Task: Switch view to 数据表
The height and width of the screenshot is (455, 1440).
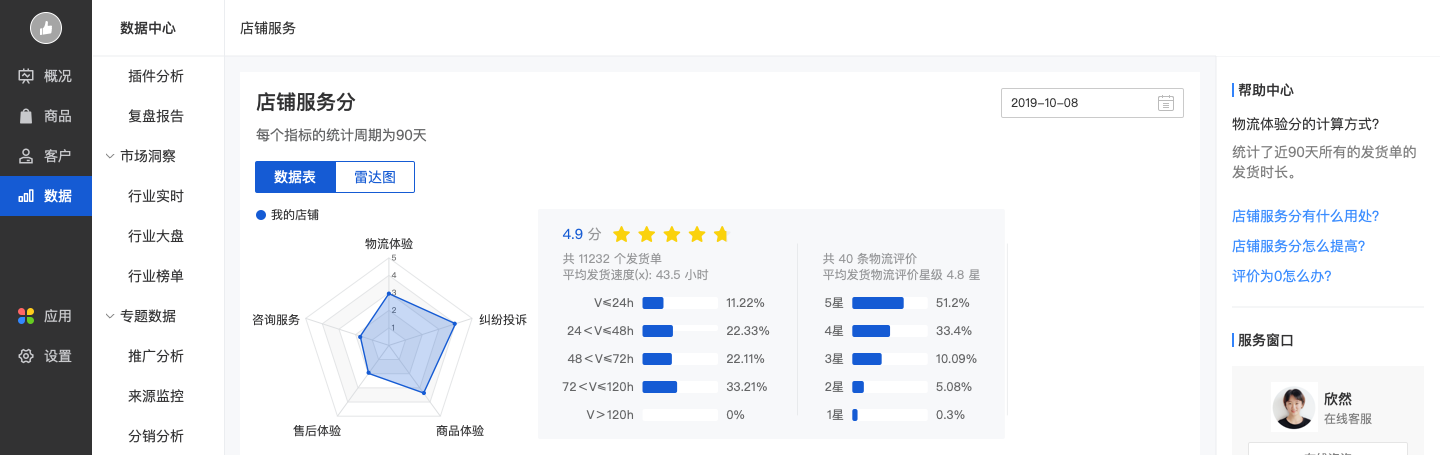Action: 295,177
